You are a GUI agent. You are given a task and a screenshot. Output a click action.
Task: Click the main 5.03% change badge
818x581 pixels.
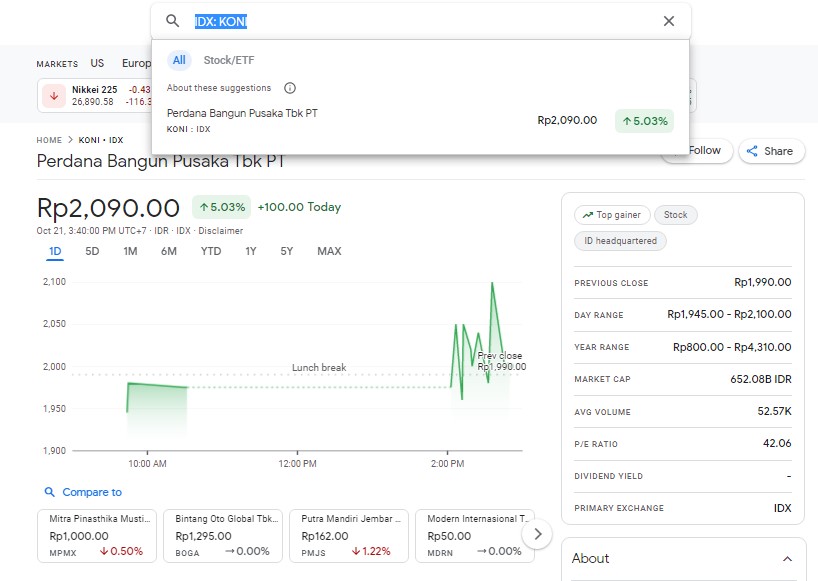click(222, 207)
